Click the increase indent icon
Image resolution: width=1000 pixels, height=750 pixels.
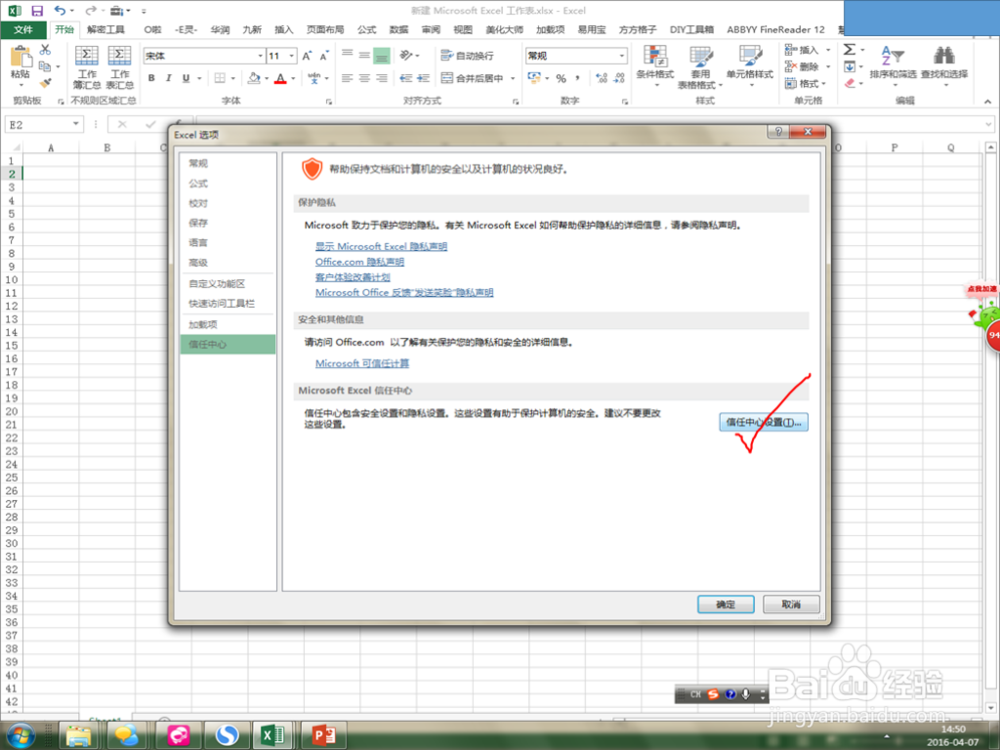(423, 78)
